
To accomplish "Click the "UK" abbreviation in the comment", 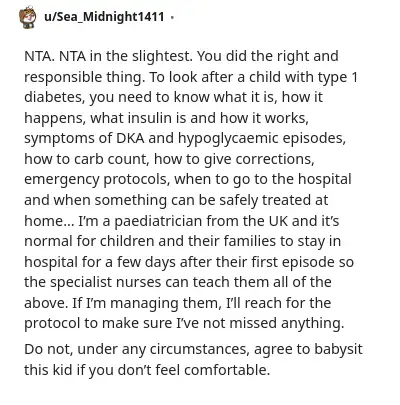I will [x=278, y=221].
